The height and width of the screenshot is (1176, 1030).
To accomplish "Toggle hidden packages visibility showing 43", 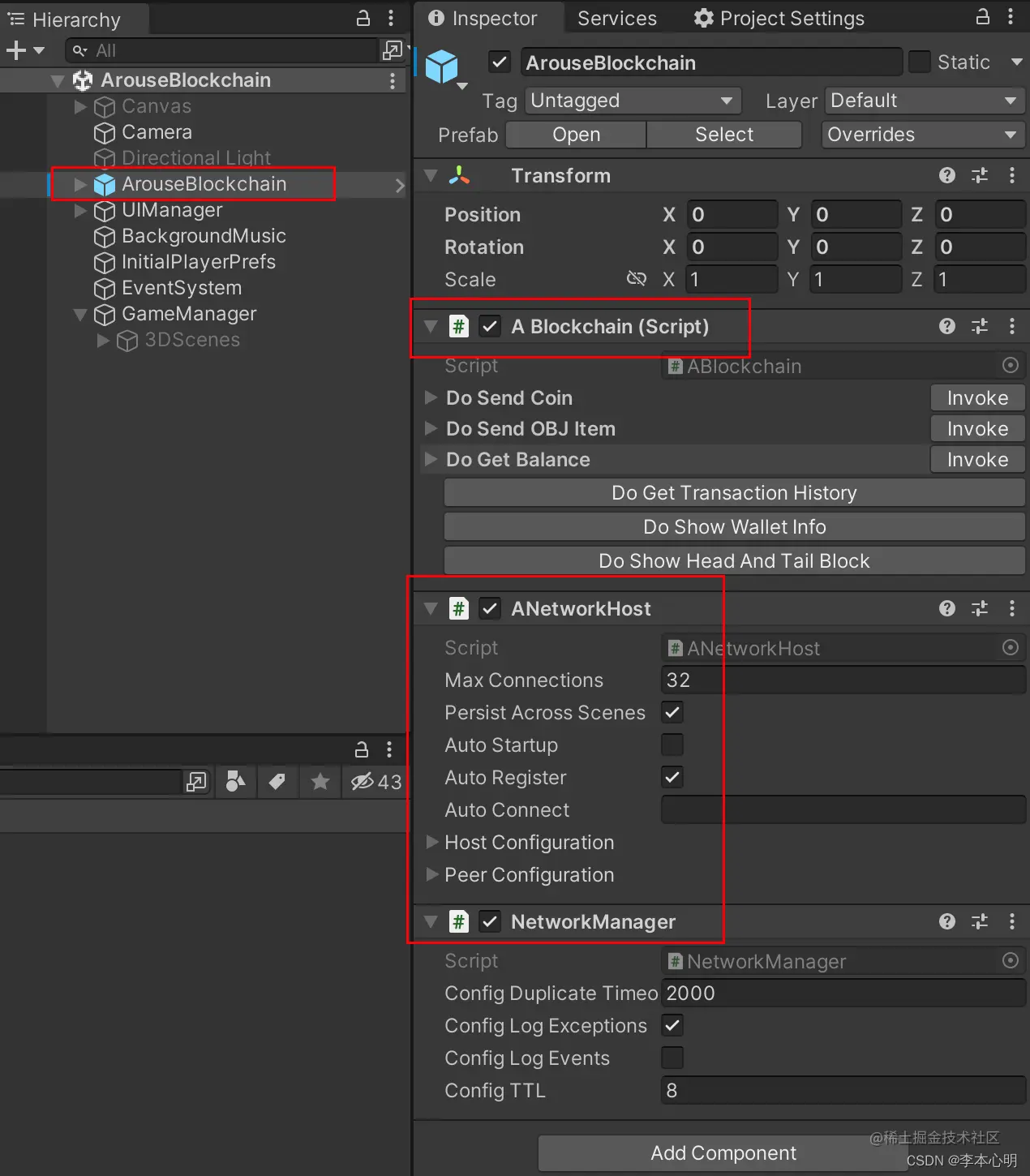I will (x=376, y=782).
